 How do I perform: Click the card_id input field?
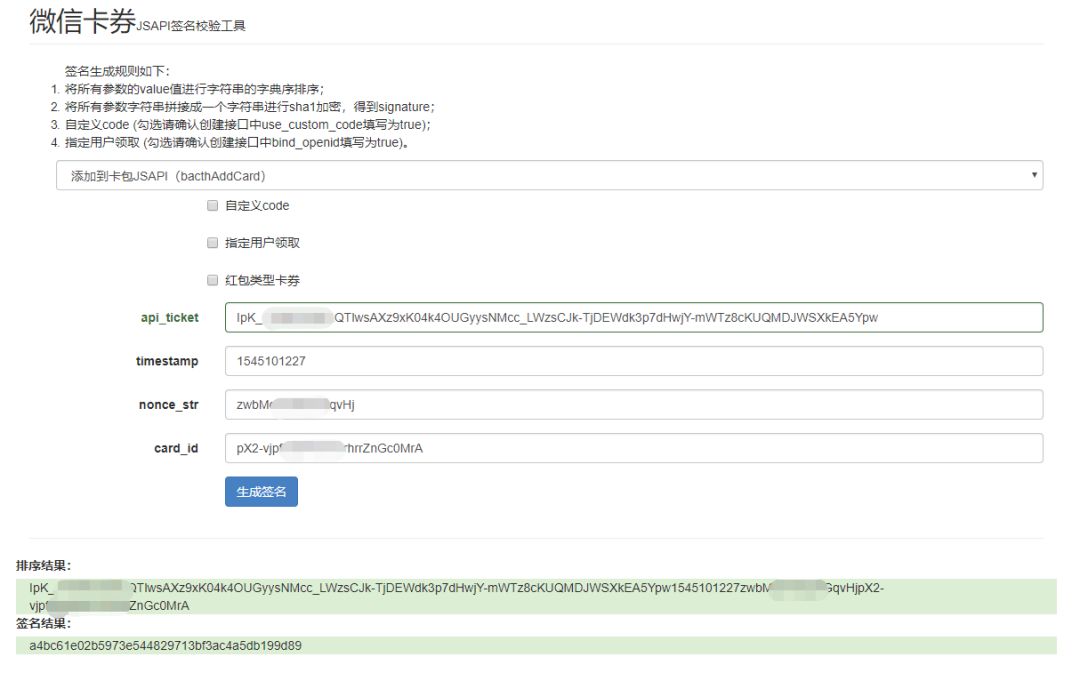click(x=634, y=448)
